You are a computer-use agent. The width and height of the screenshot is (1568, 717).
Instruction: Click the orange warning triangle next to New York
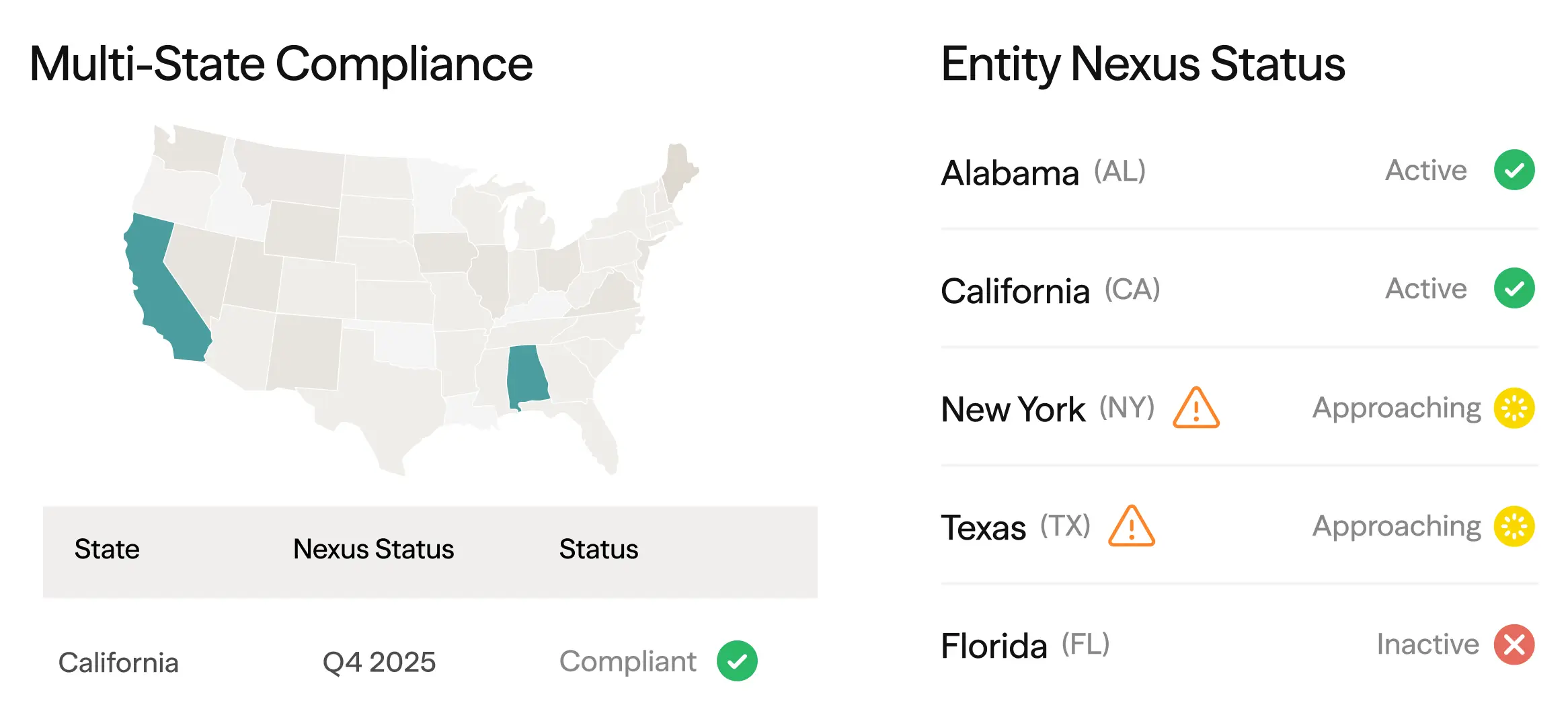click(x=1195, y=408)
